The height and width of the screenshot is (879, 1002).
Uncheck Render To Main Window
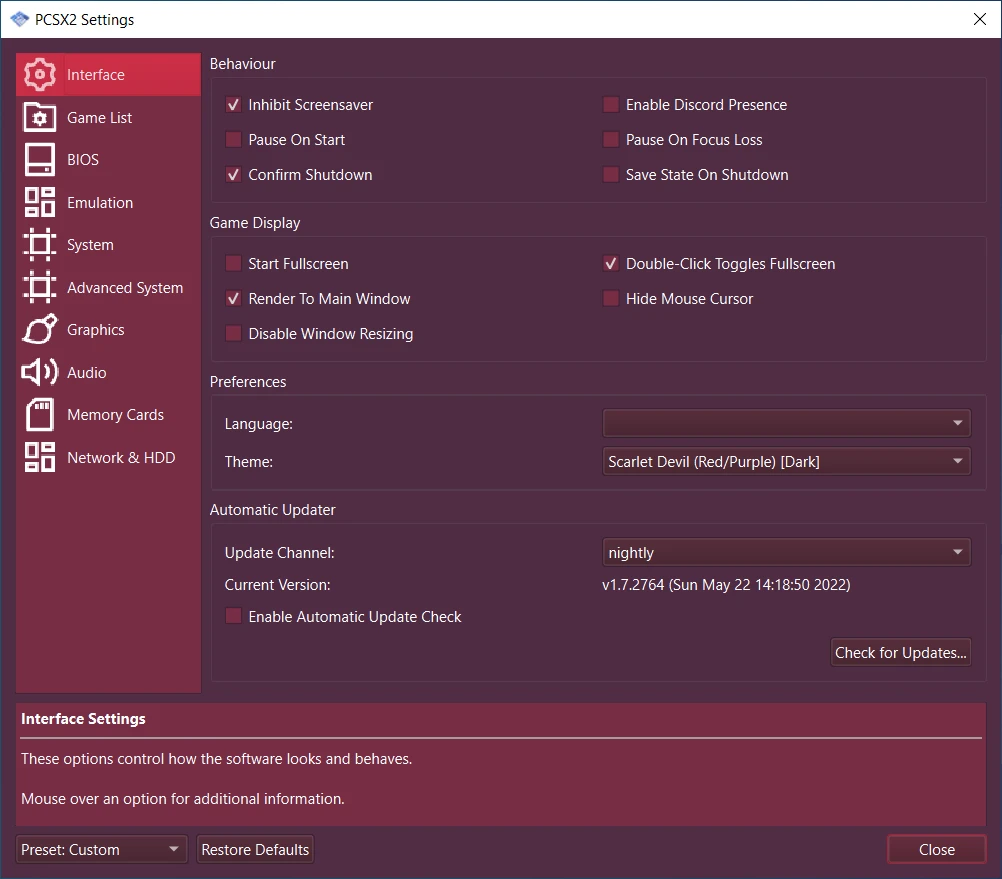pos(233,299)
